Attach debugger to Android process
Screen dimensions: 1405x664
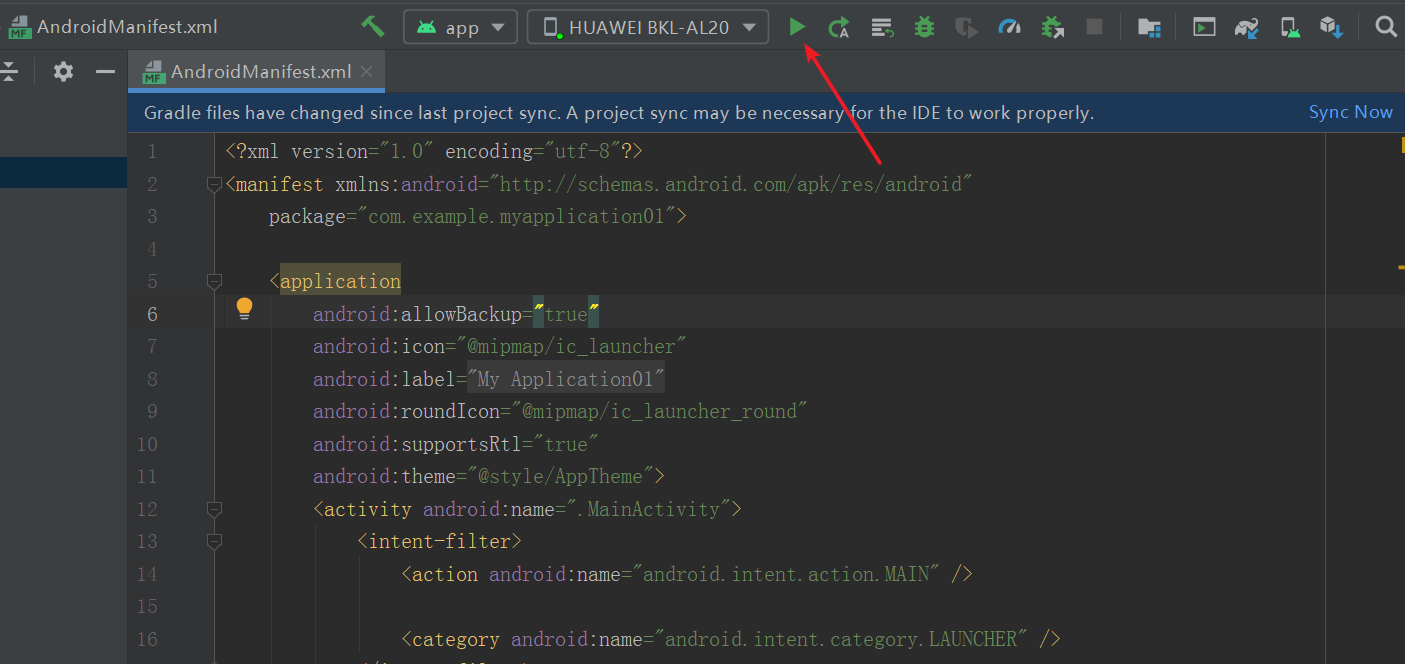click(1052, 27)
